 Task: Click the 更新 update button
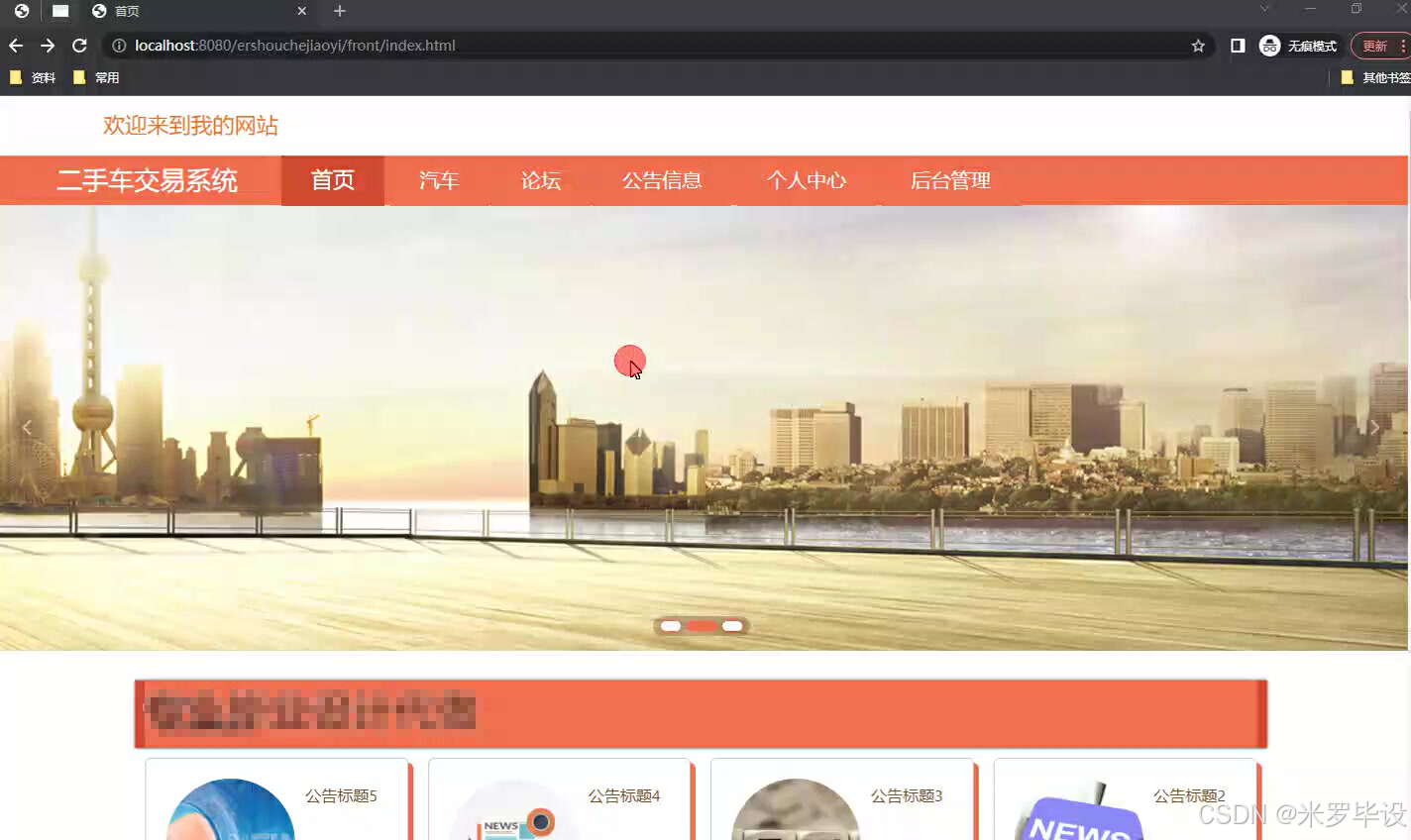pyautogui.click(x=1374, y=46)
